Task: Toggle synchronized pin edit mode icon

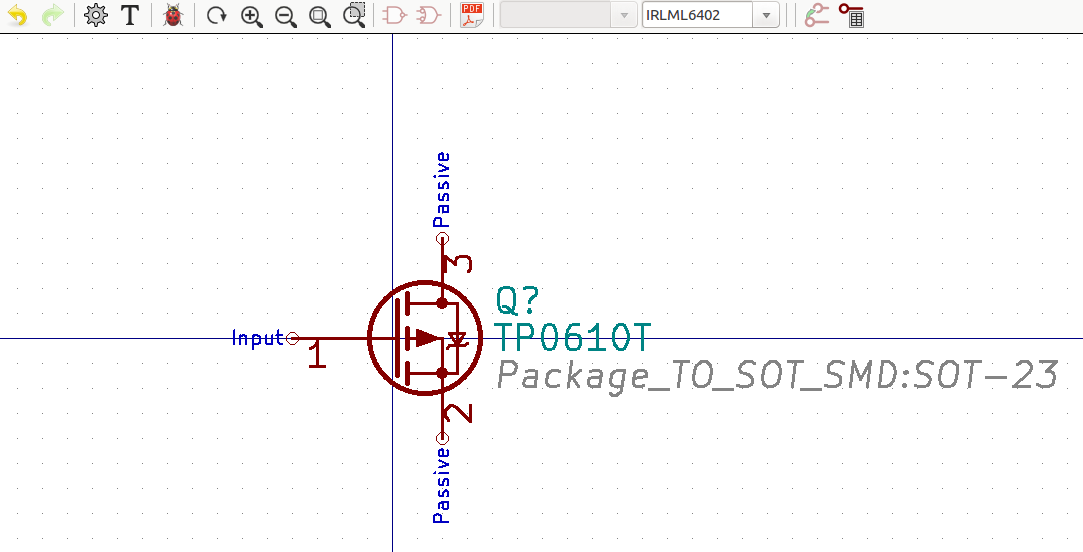Action: [817, 15]
